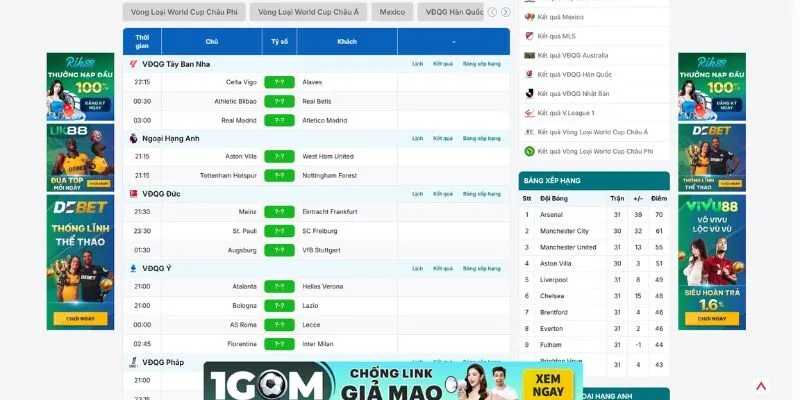
Task: Click the right VIVU88 advertisement banner
Action: (x=712, y=262)
